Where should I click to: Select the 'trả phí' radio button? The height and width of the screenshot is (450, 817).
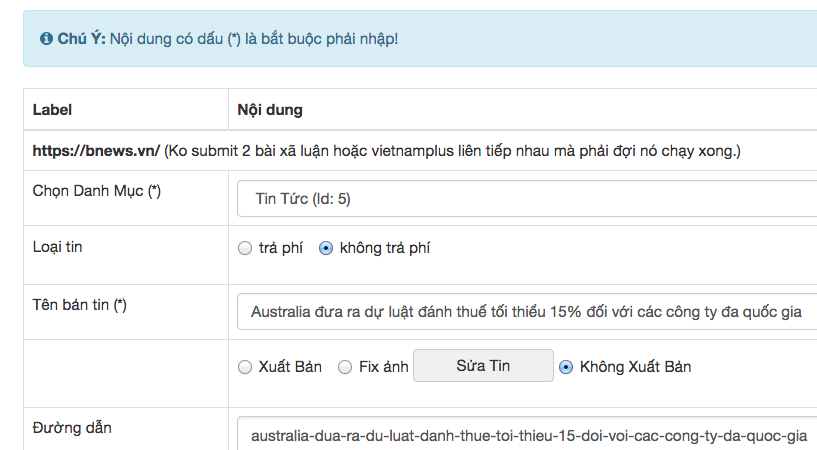pos(245,249)
